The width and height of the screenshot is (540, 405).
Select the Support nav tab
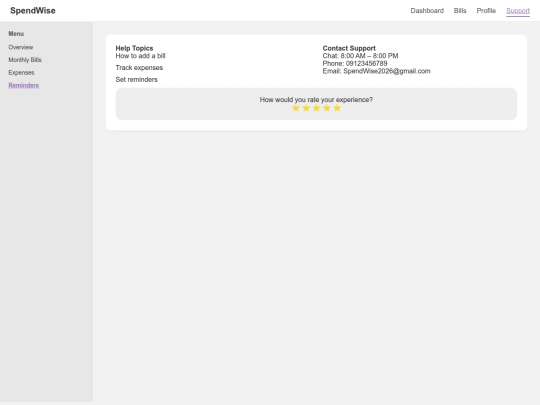[518, 11]
